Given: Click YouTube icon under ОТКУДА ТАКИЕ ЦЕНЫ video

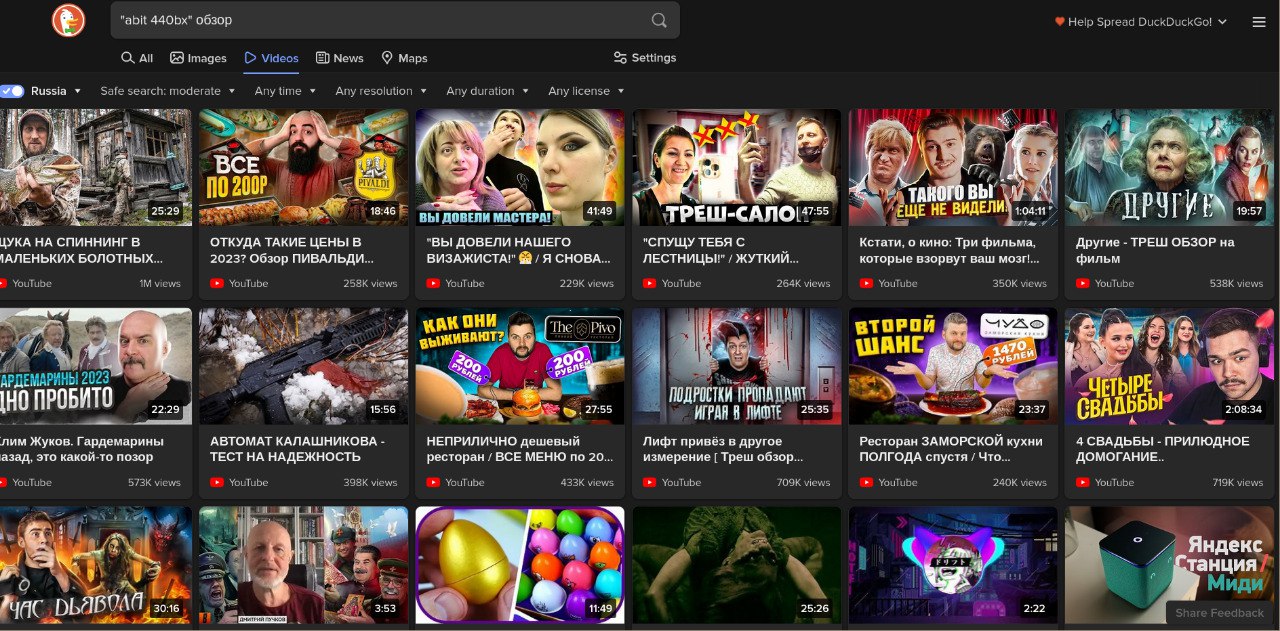Looking at the screenshot, I should [217, 283].
